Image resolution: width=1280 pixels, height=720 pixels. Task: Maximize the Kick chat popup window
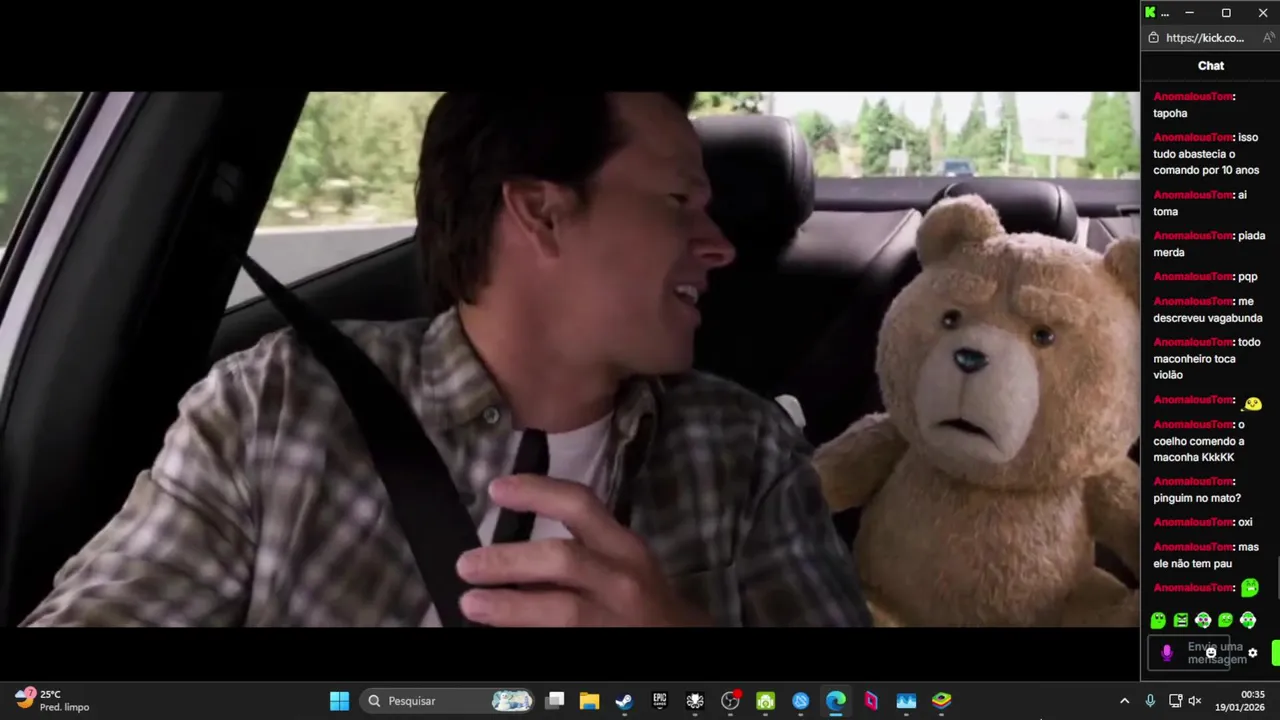point(1226,13)
